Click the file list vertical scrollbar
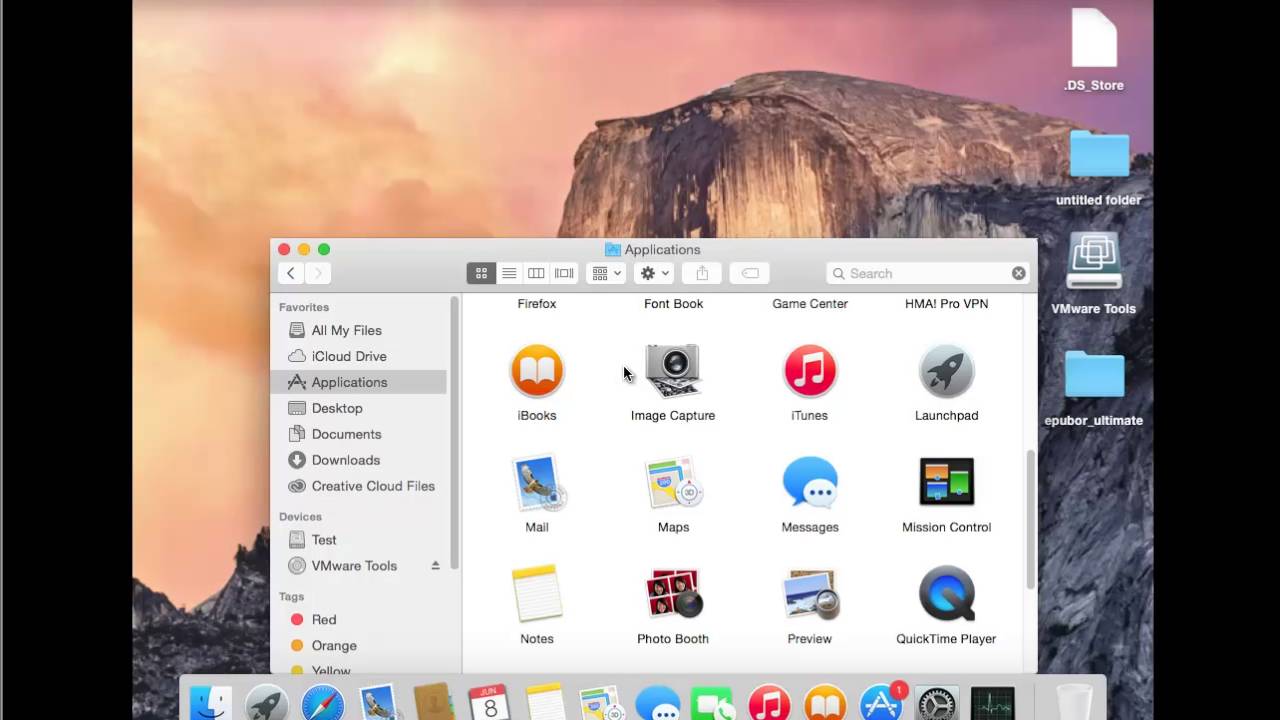This screenshot has width=1280, height=720. point(1031,518)
